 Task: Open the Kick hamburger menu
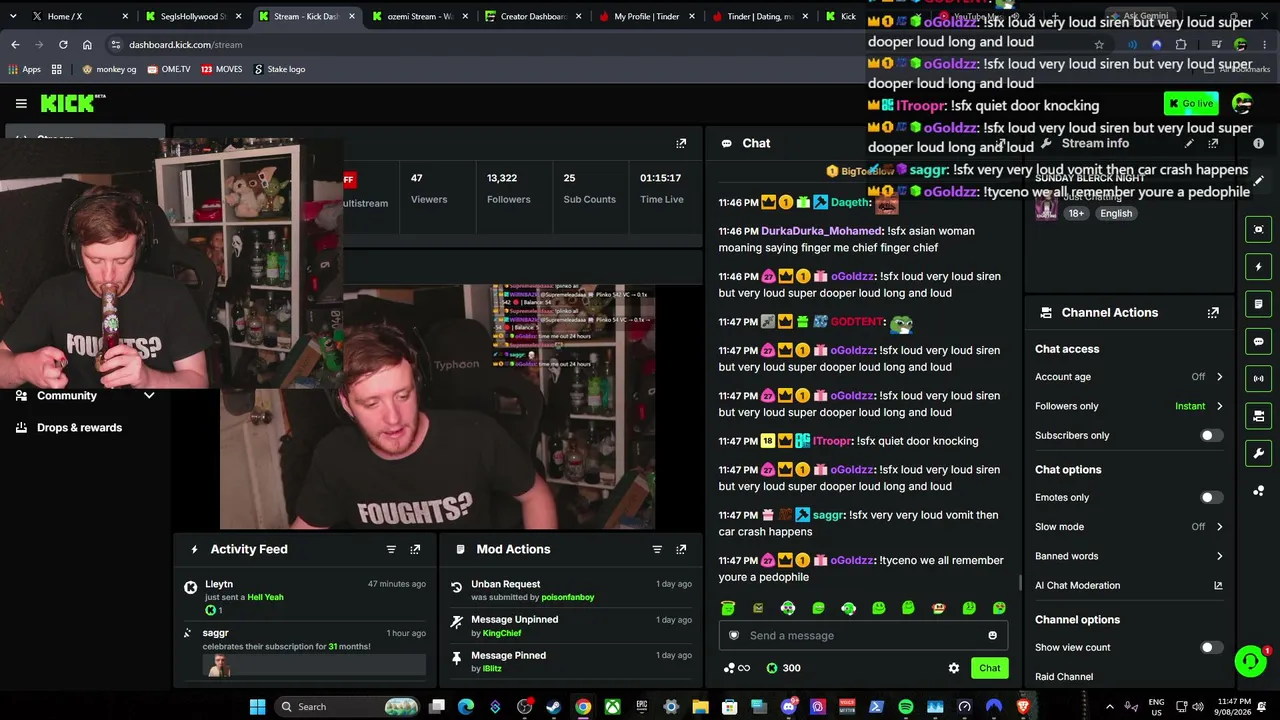pos(21,103)
